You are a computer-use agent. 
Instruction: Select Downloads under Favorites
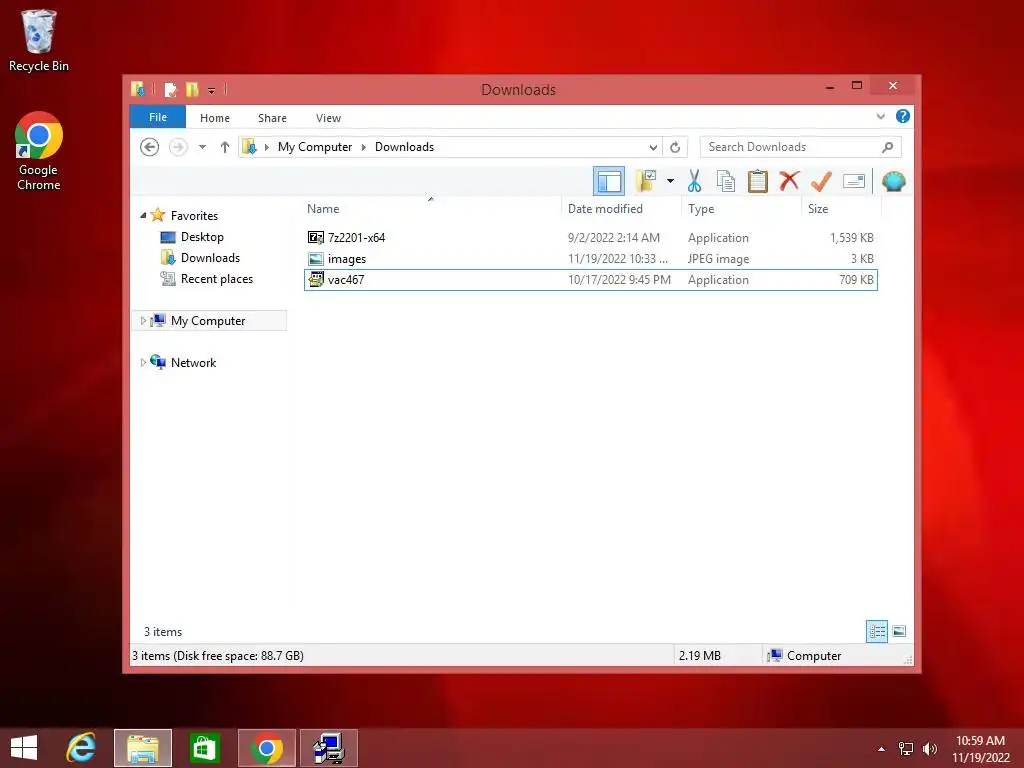click(210, 257)
